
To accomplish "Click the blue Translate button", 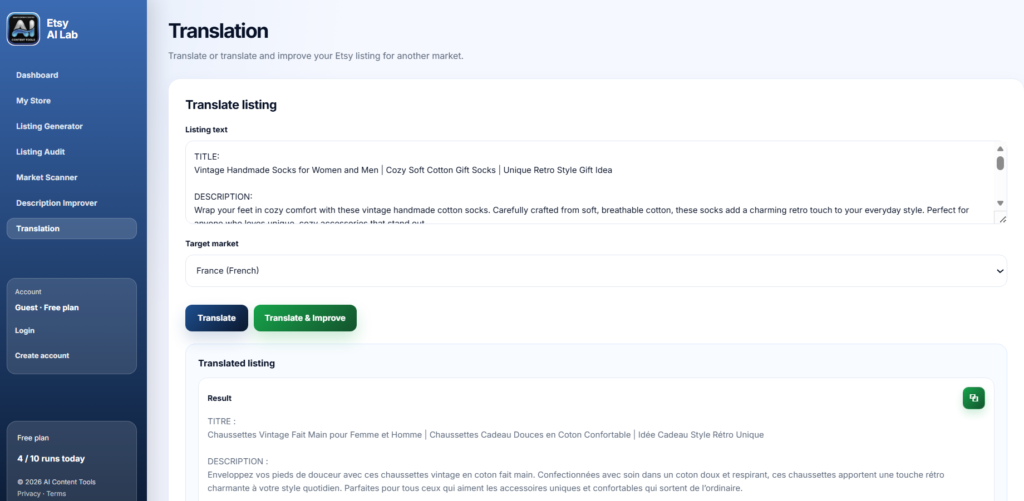I will point(217,318).
